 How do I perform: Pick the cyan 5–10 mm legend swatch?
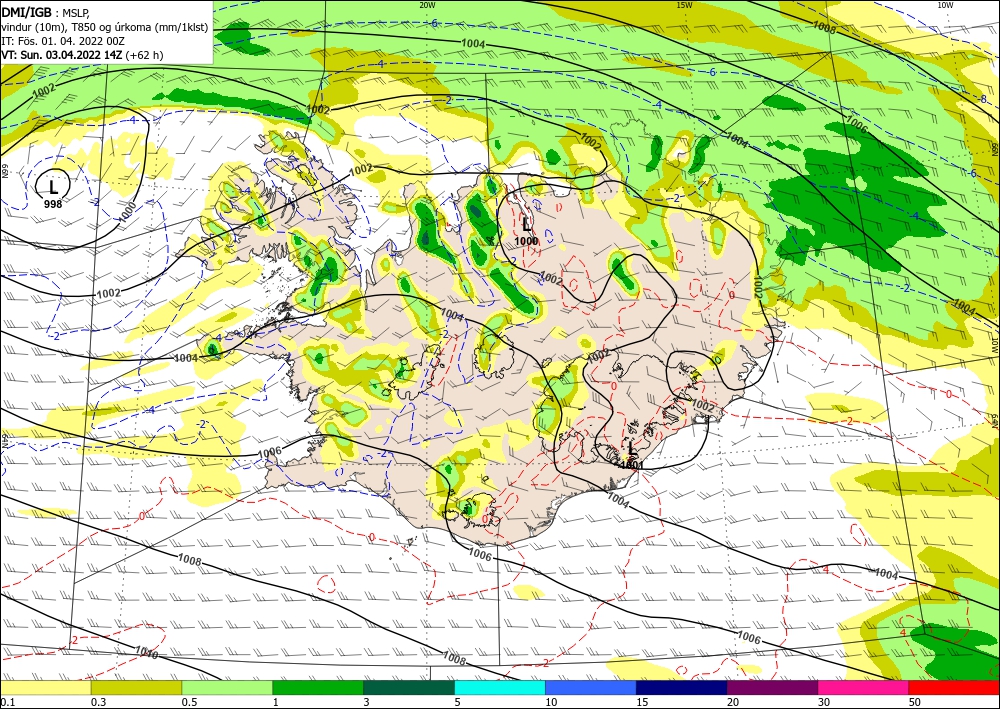[500, 688]
